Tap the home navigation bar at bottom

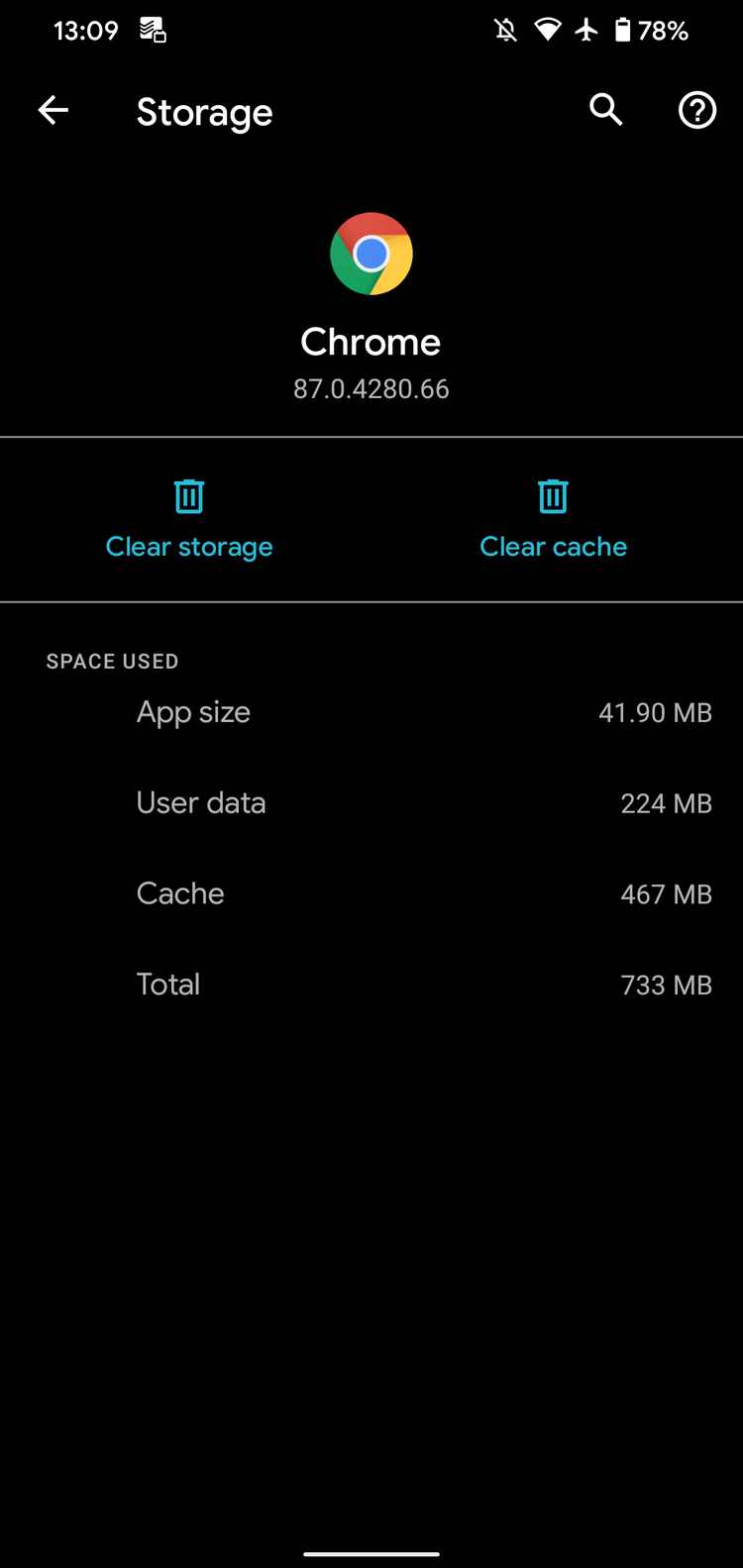[371, 1553]
